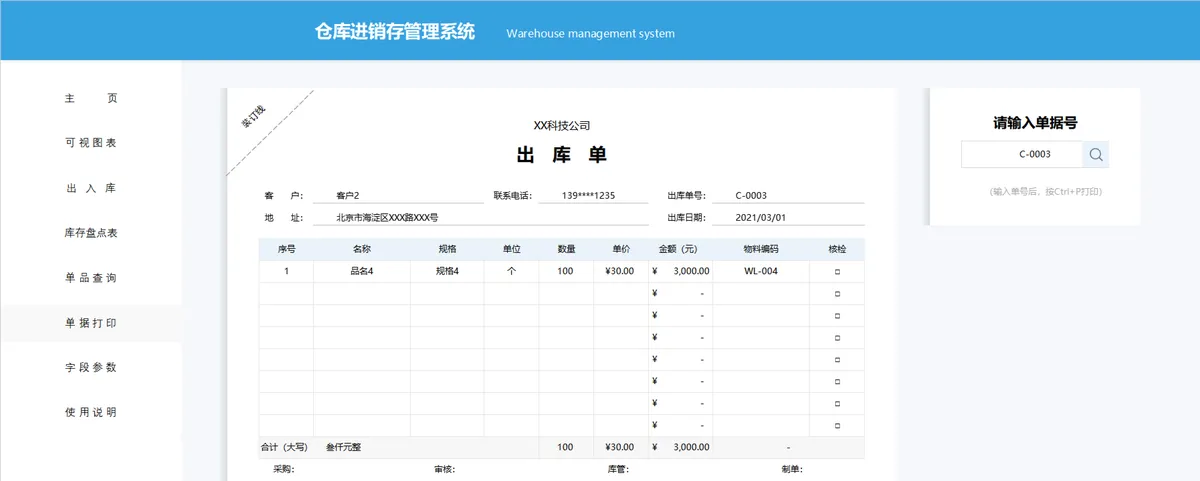
Task: Click phone number 139****1235
Action: pyautogui.click(x=588, y=196)
